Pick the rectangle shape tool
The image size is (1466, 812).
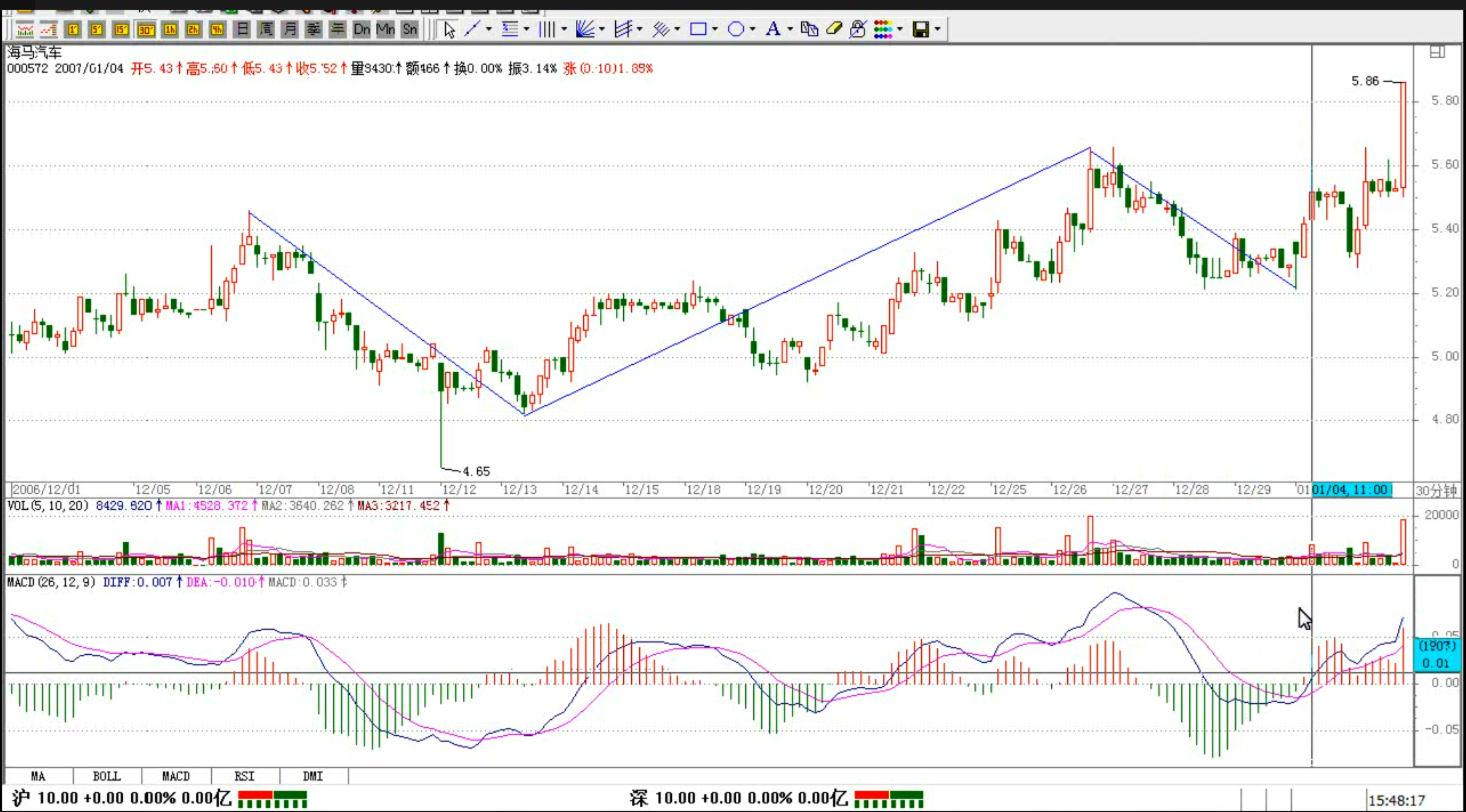coord(697,29)
